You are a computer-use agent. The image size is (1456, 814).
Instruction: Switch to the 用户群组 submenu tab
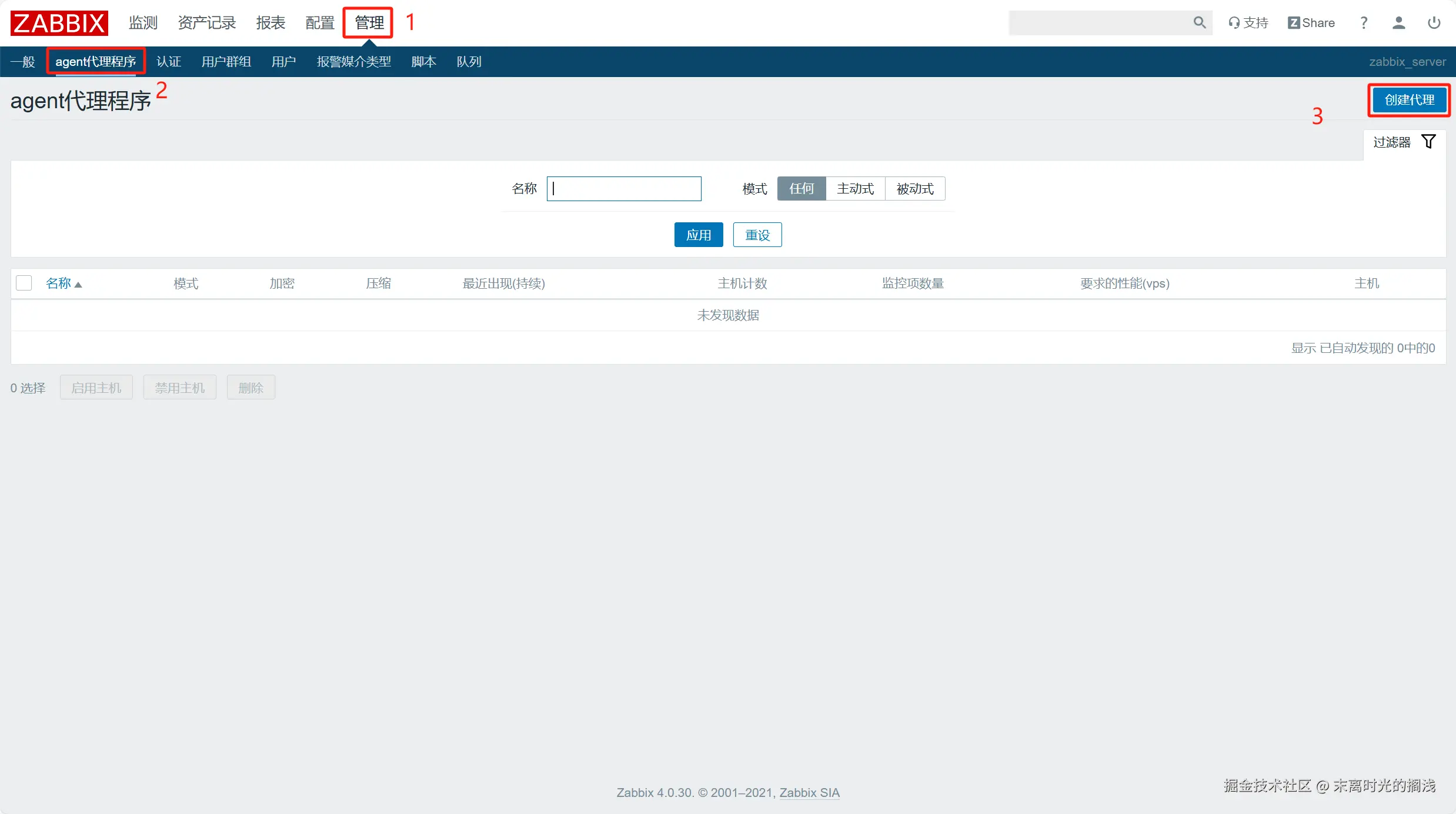226,62
